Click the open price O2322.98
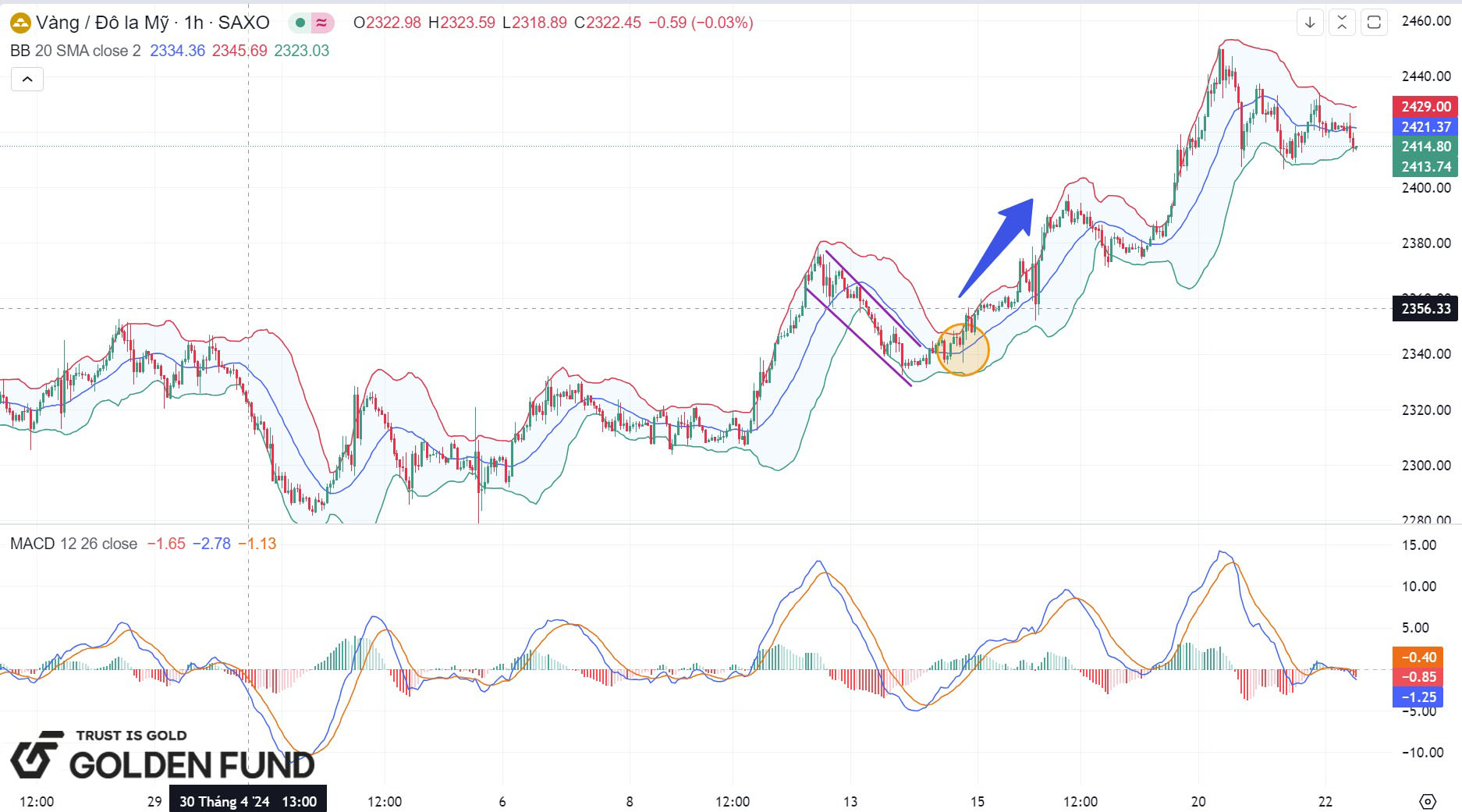The width and height of the screenshot is (1462, 812). (x=387, y=23)
